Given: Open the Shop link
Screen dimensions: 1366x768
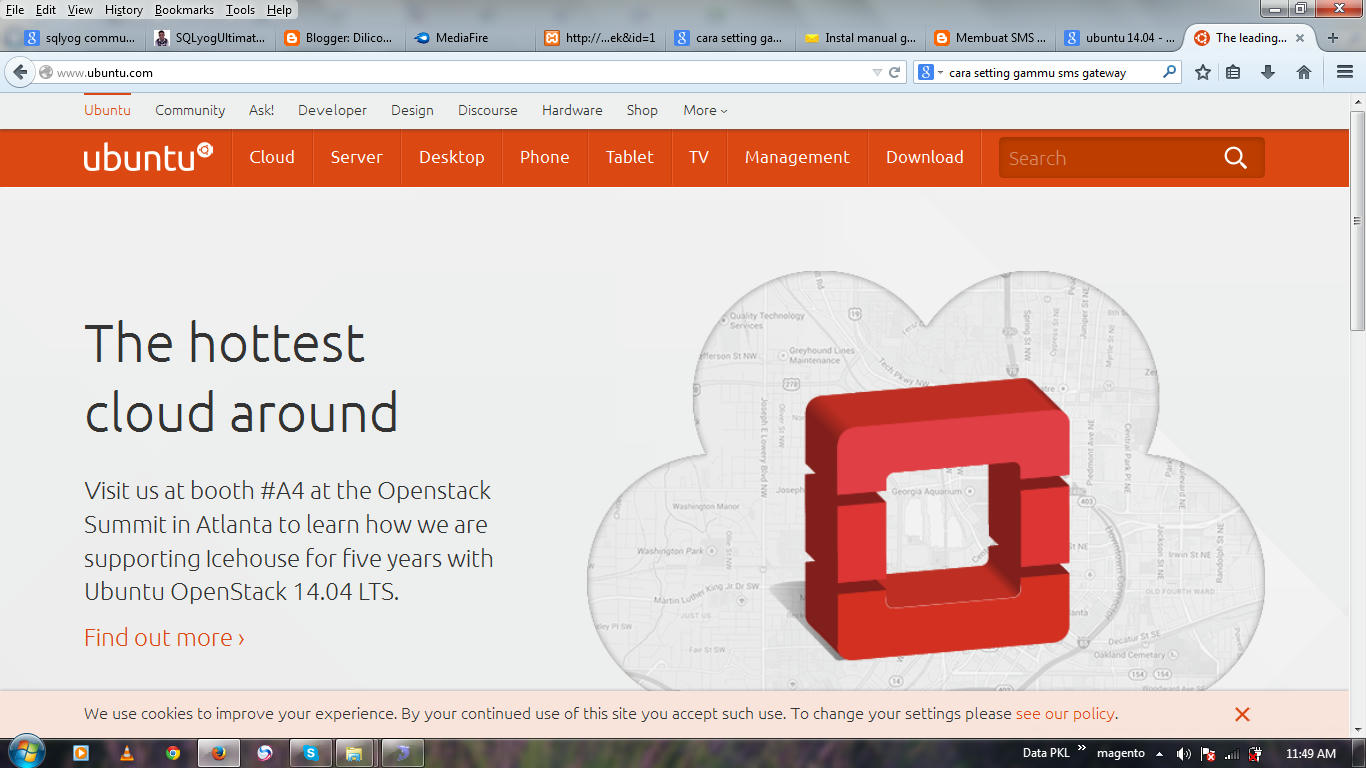Looking at the screenshot, I should [x=642, y=110].
